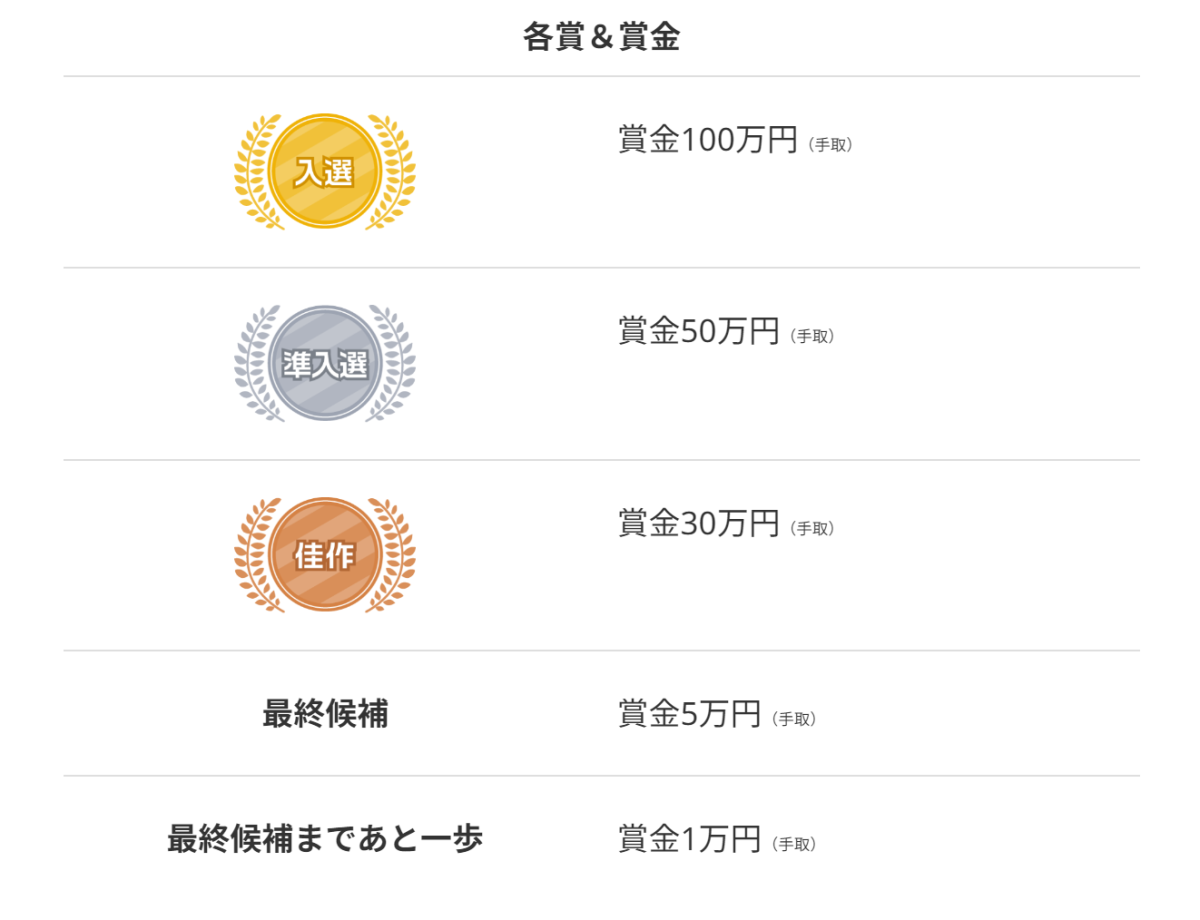Click the (手取) note beside 賞金30万円
This screenshot has height=920, width=1200.
click(812, 528)
